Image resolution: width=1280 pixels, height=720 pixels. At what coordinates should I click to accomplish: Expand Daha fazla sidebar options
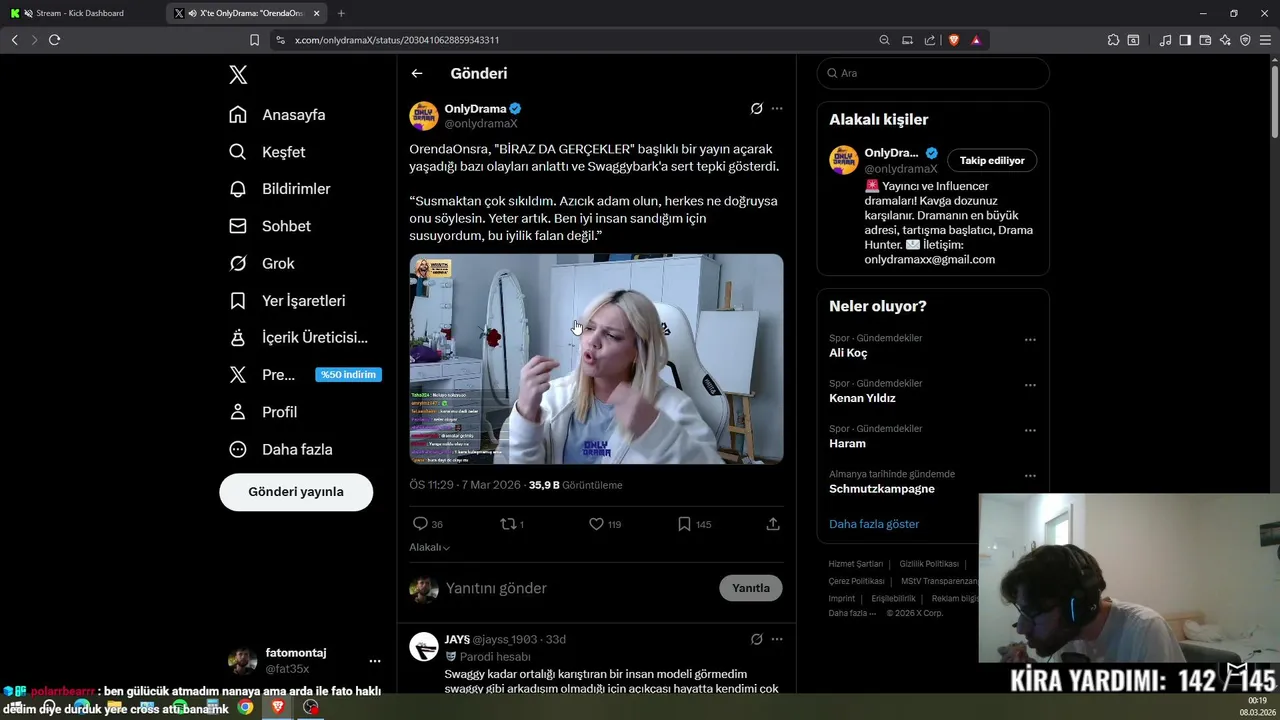tap(280, 450)
